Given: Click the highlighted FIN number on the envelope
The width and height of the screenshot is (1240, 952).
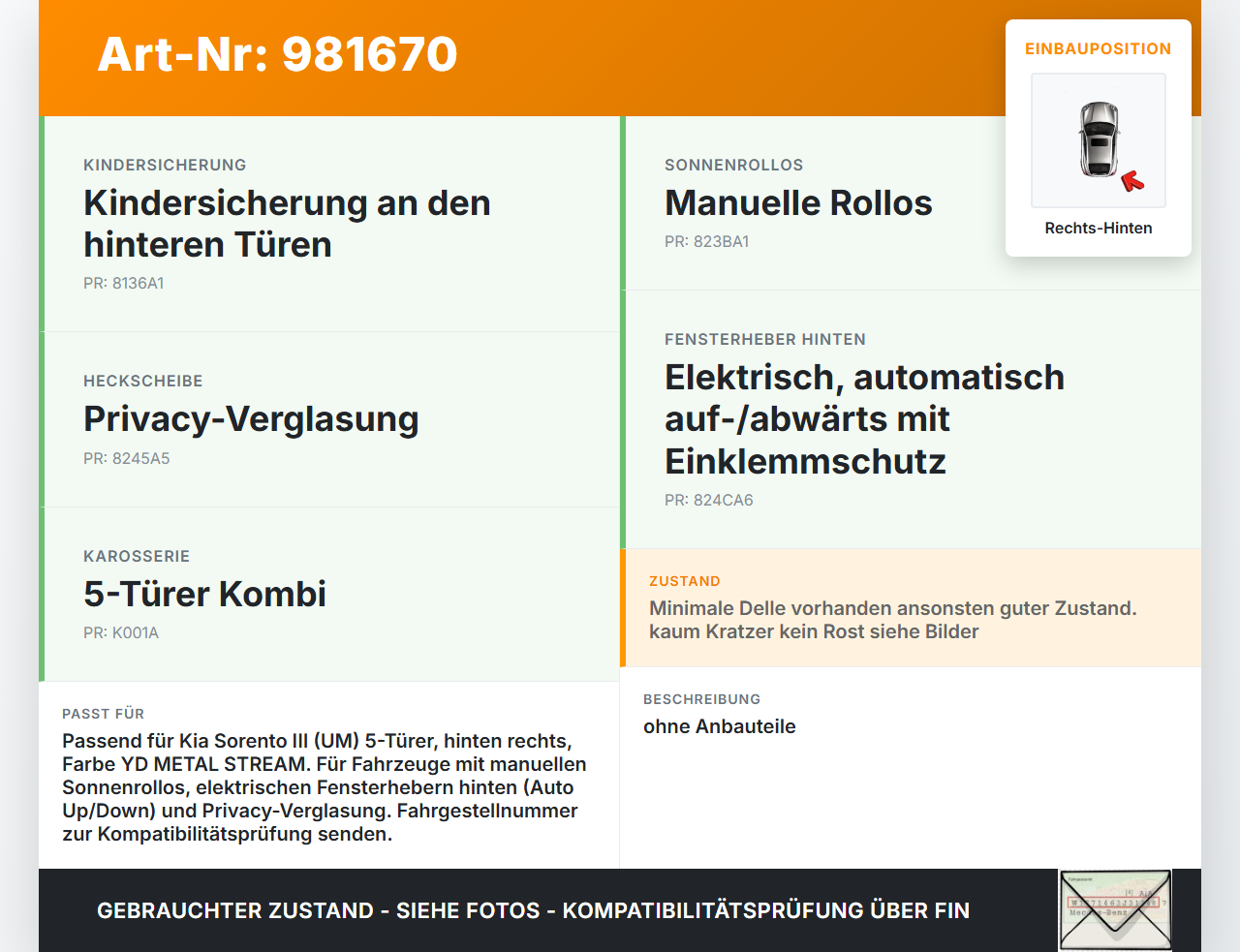Looking at the screenshot, I should click(x=1115, y=901).
